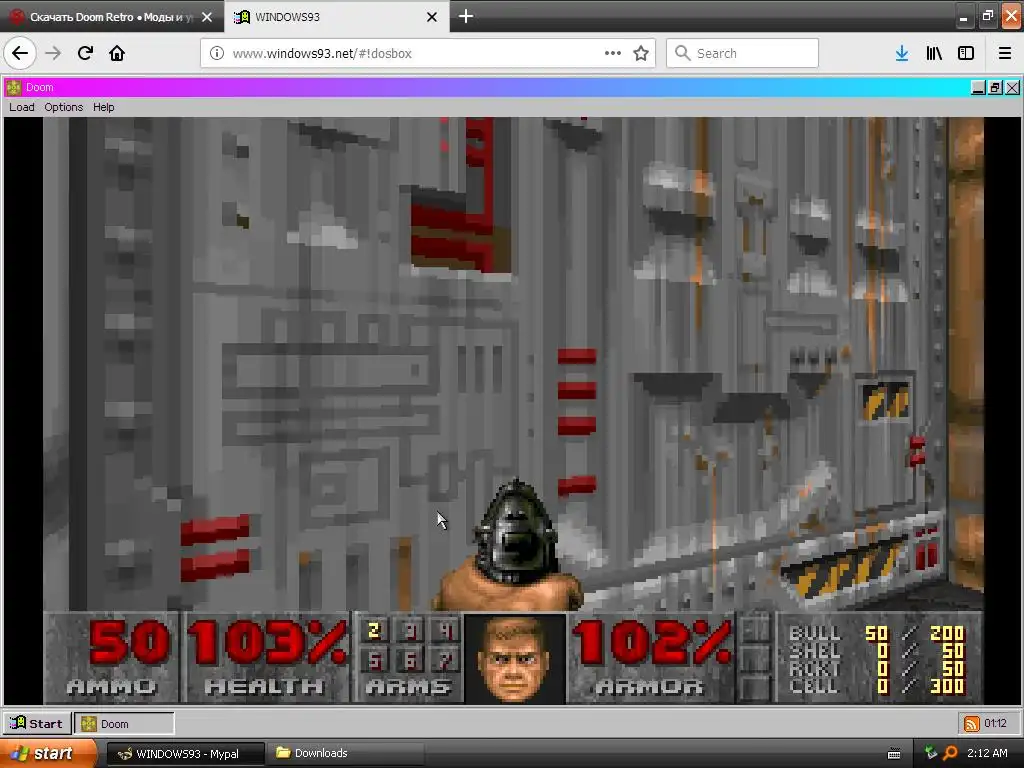The image size is (1024, 768).
Task: Open the Windows XP start button
Action: pos(47,753)
